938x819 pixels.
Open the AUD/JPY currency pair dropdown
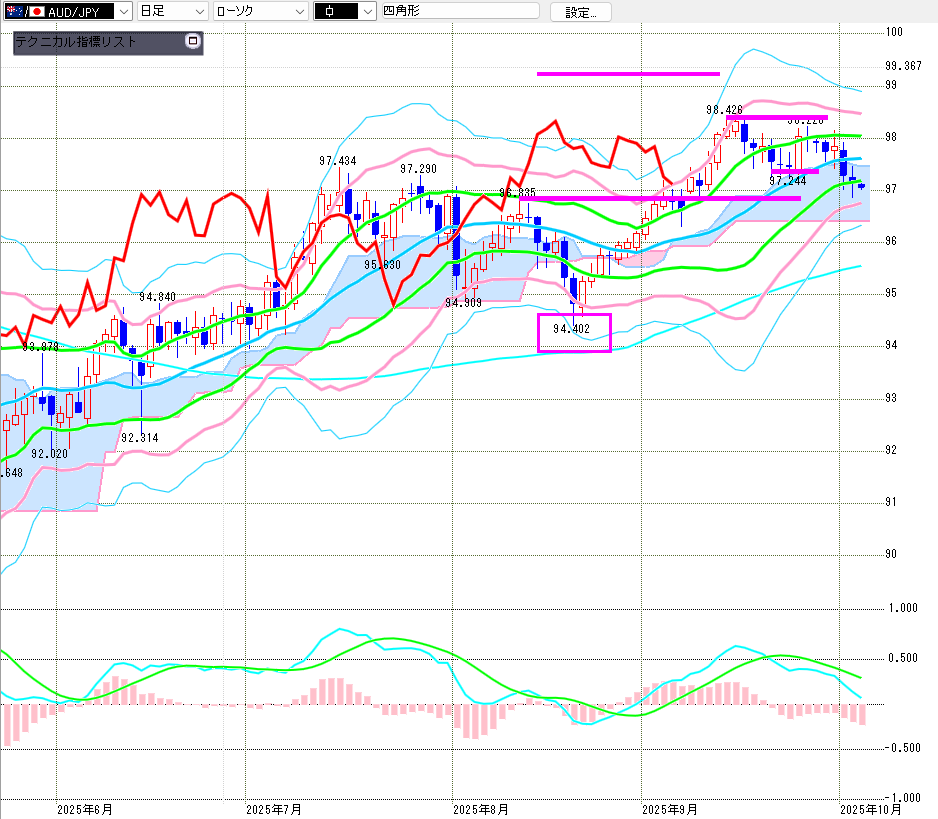click(122, 12)
